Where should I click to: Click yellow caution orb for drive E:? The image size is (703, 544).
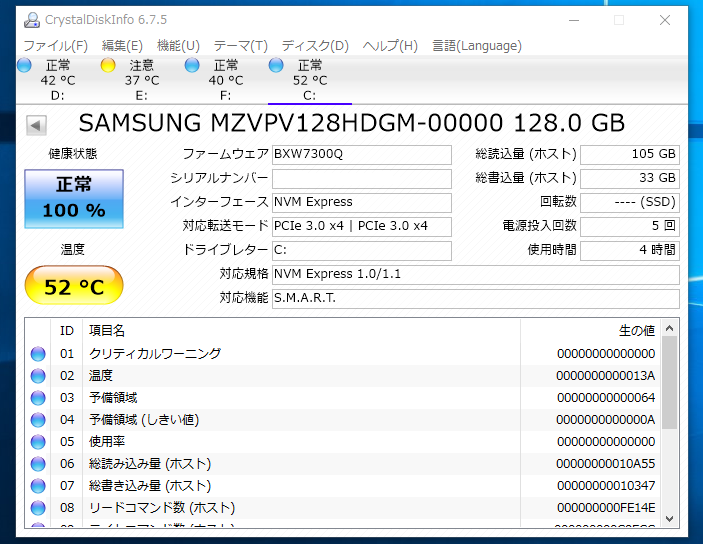(x=108, y=65)
